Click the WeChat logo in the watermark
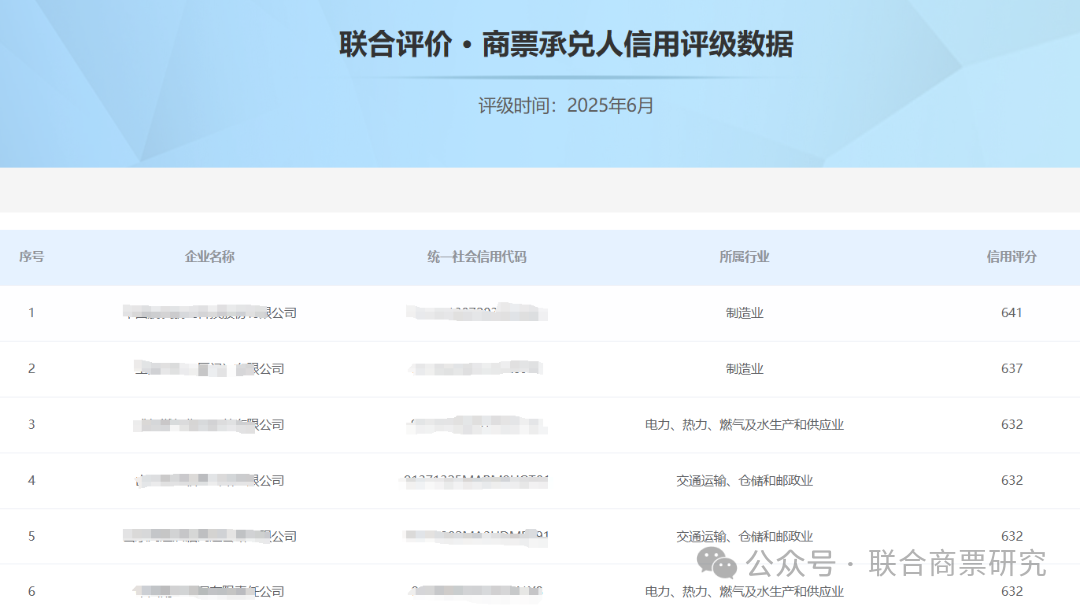 coord(717,563)
